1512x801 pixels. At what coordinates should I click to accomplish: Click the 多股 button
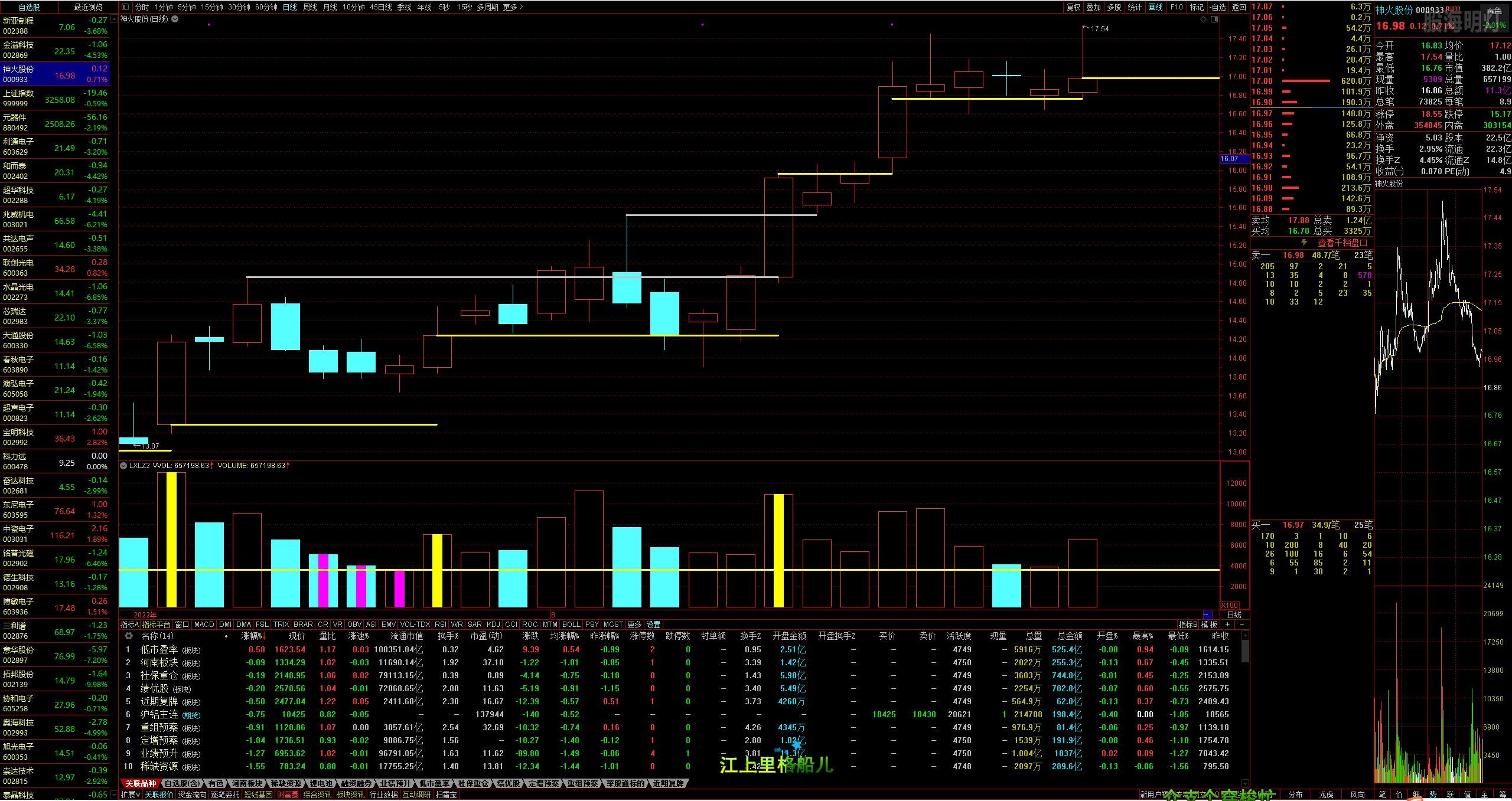coord(1114,7)
